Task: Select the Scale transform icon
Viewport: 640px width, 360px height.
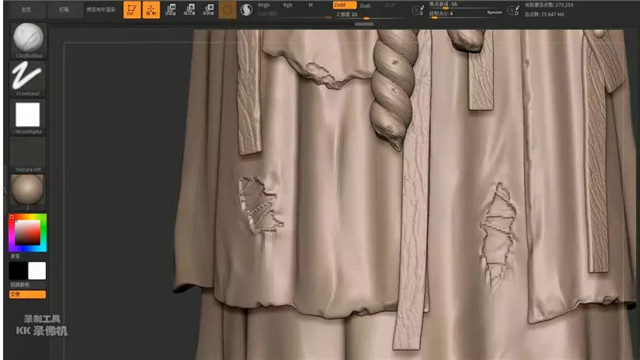Action: pos(189,10)
